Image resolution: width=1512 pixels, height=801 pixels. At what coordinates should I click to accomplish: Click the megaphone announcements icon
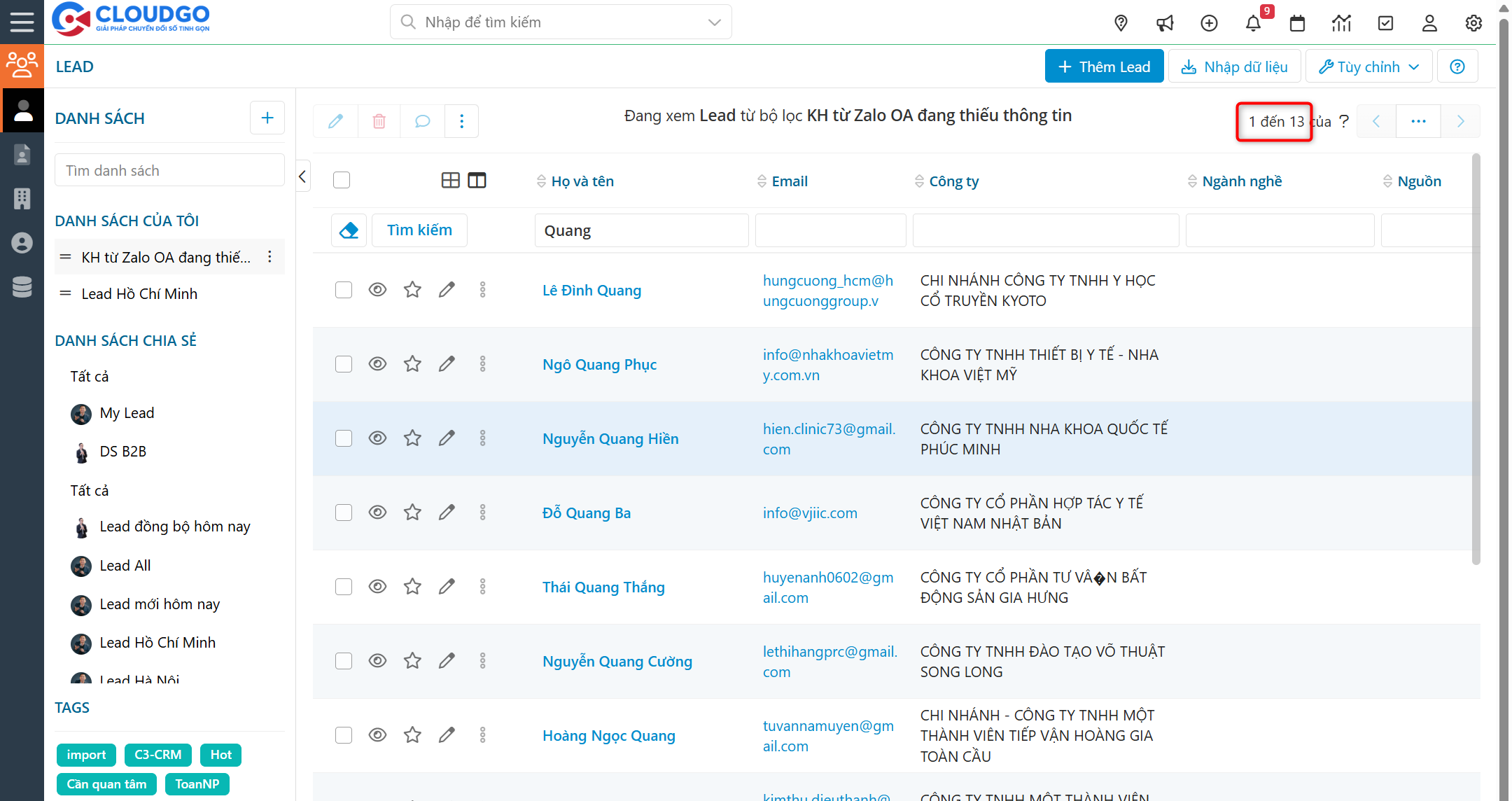[x=1165, y=23]
